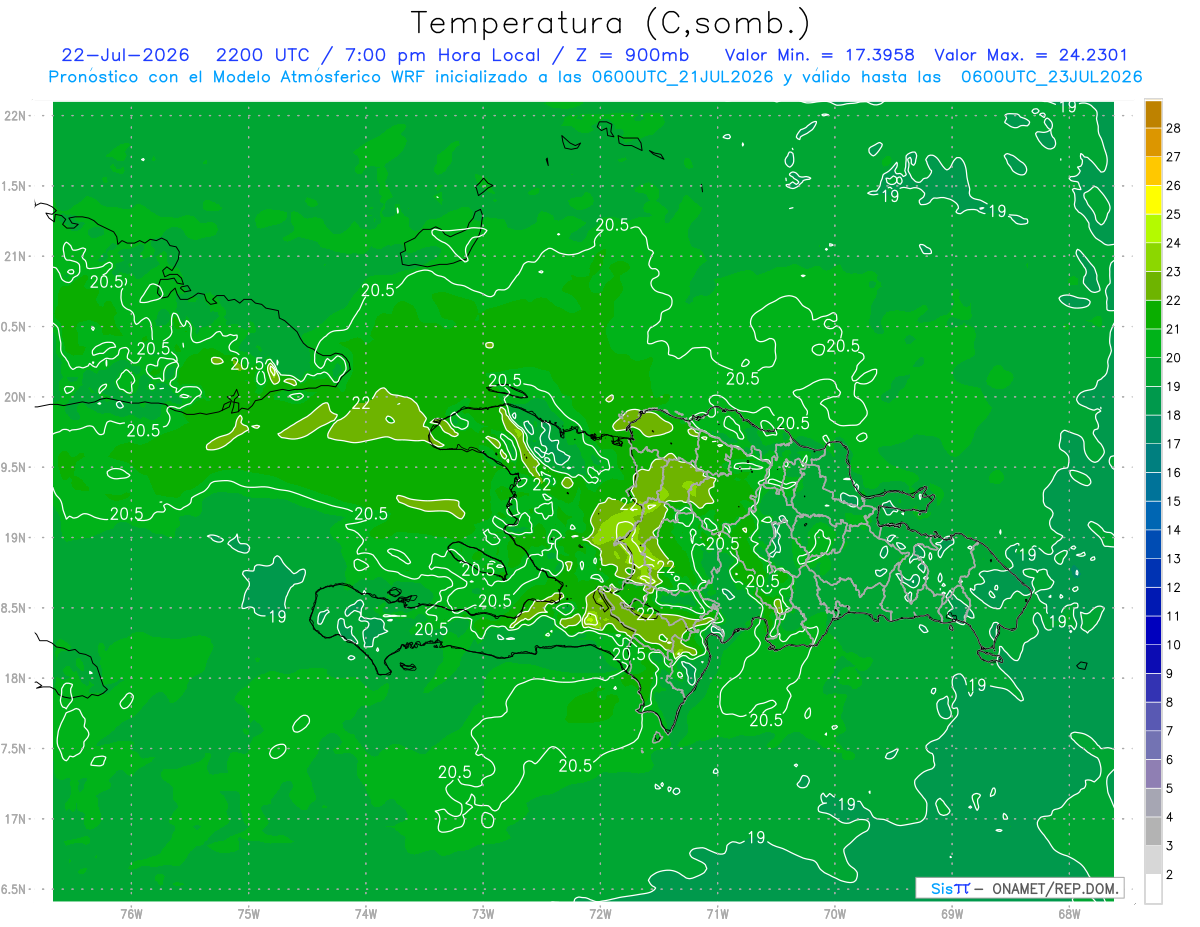This screenshot has width=1200, height=927.
Task: Click the "8.5N" latitude axis label
Action: pyautogui.click(x=15, y=609)
